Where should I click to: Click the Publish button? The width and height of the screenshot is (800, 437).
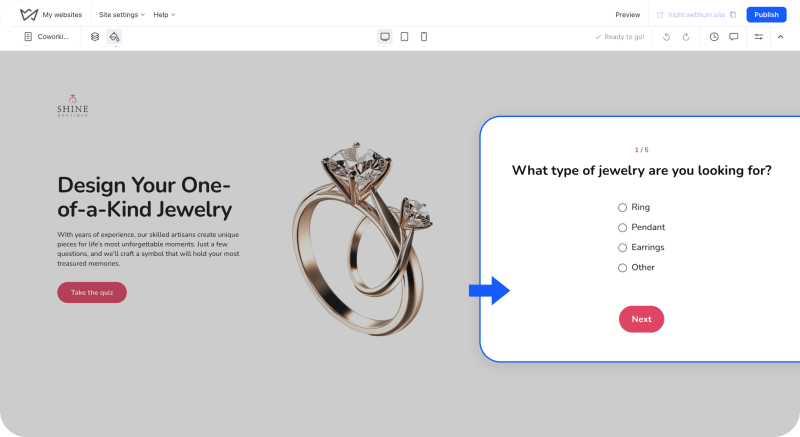click(x=766, y=15)
